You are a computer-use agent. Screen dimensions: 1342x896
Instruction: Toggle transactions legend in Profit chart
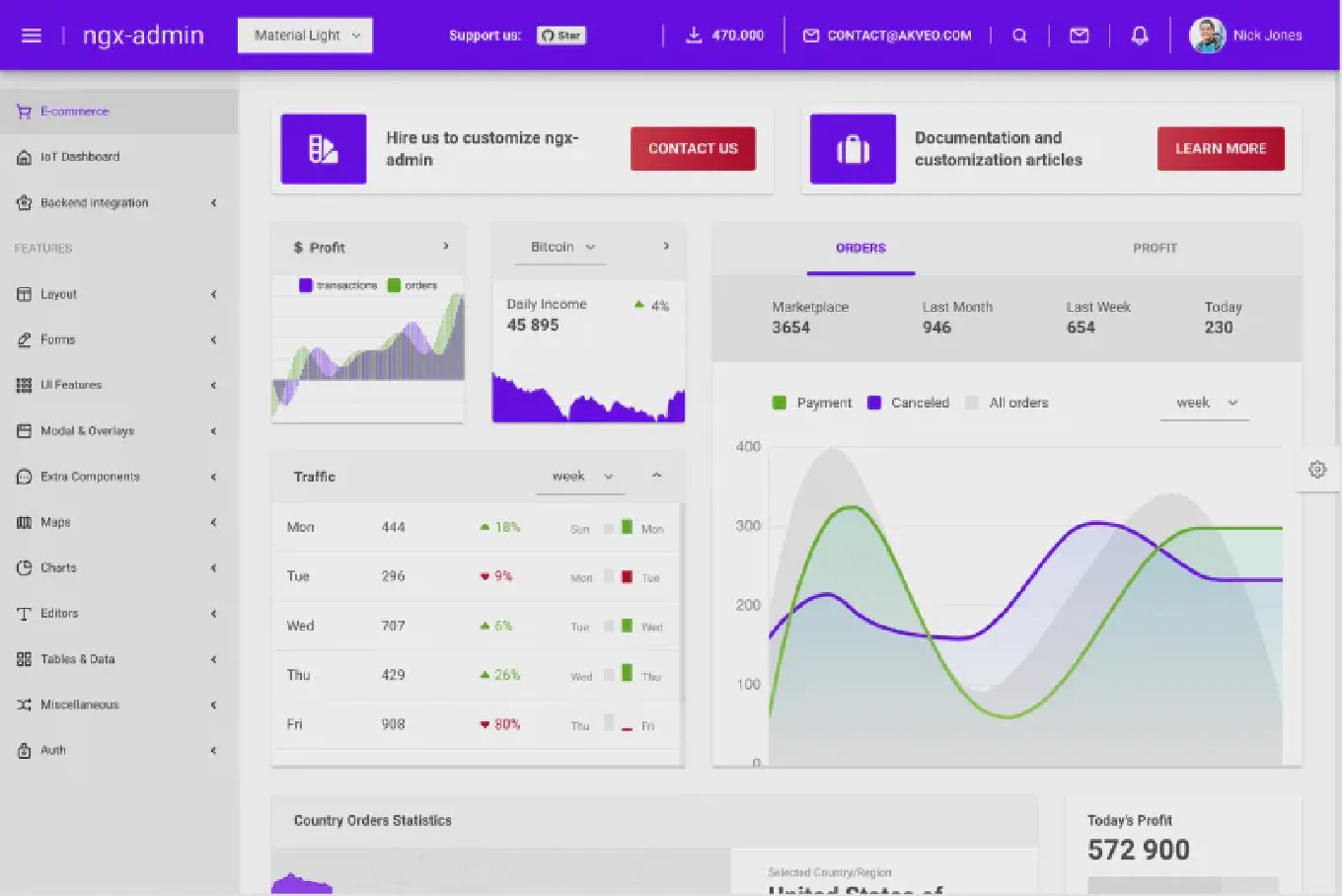tap(337, 285)
